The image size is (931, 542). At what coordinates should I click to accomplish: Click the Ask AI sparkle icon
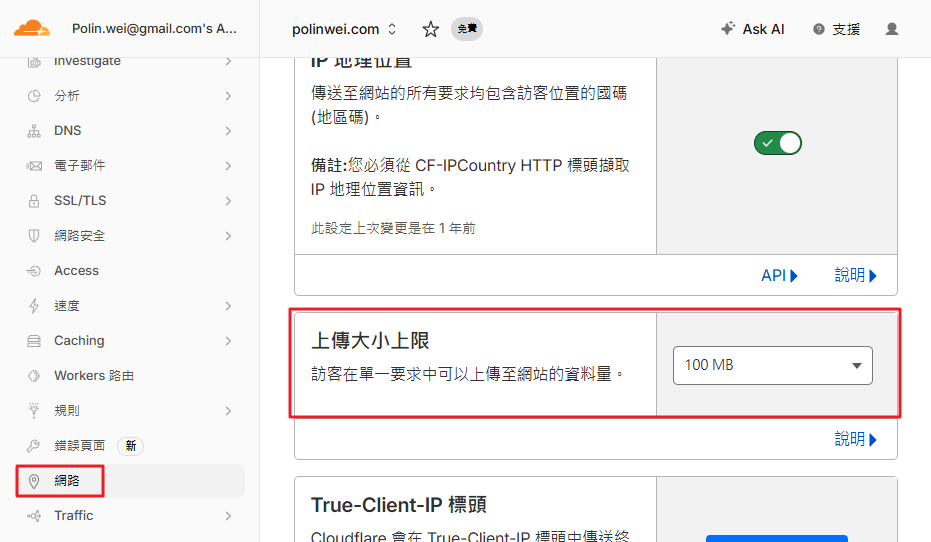pos(728,28)
